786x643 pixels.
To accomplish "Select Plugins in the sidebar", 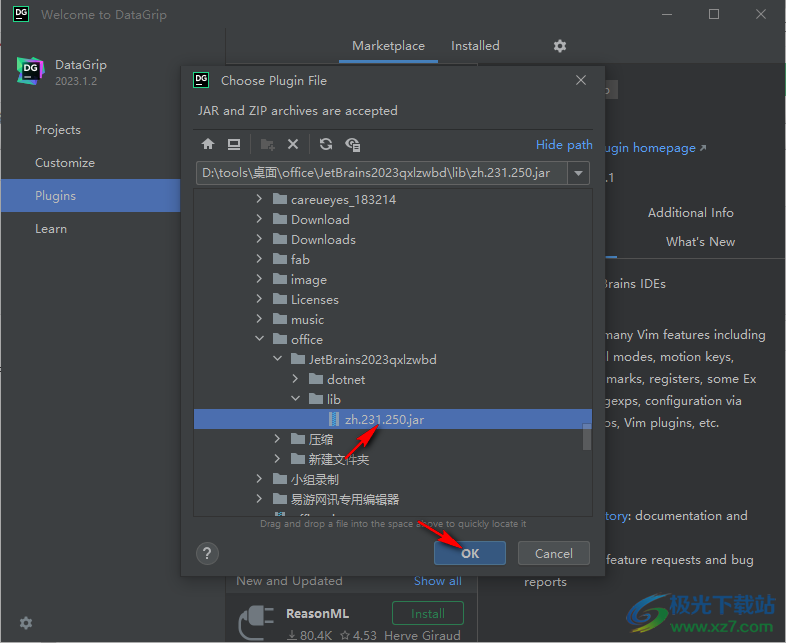I will point(90,195).
